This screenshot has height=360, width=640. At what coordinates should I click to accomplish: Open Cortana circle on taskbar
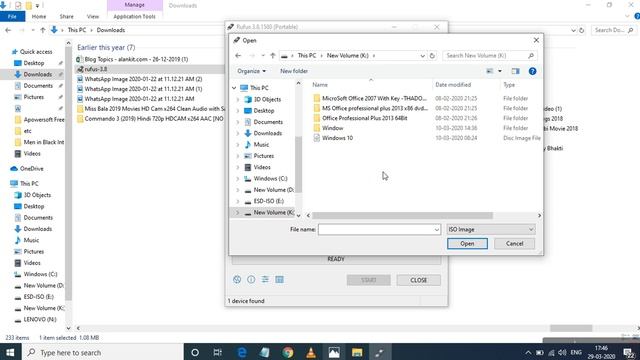(195, 352)
